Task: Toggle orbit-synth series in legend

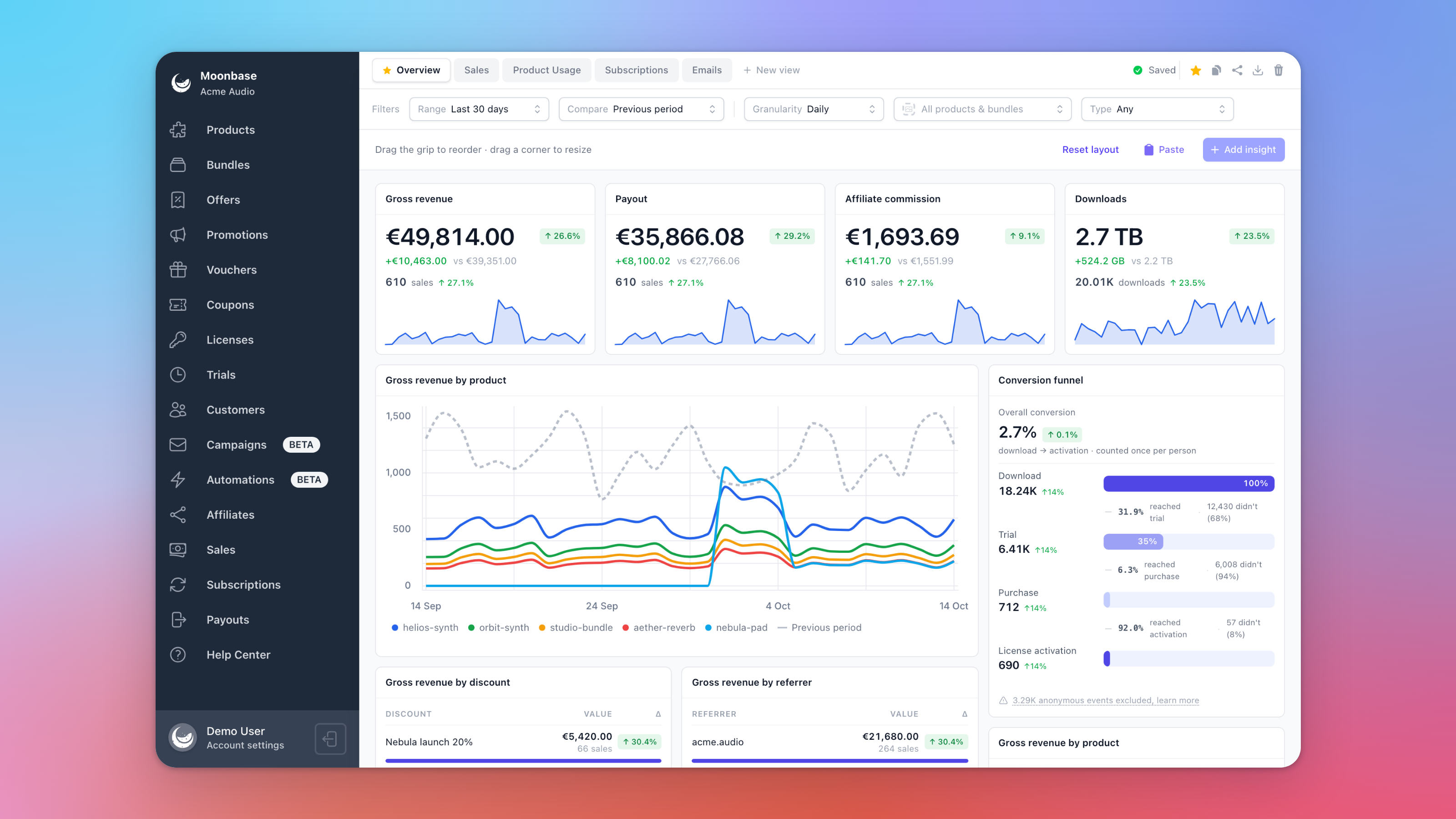Action: coord(499,627)
